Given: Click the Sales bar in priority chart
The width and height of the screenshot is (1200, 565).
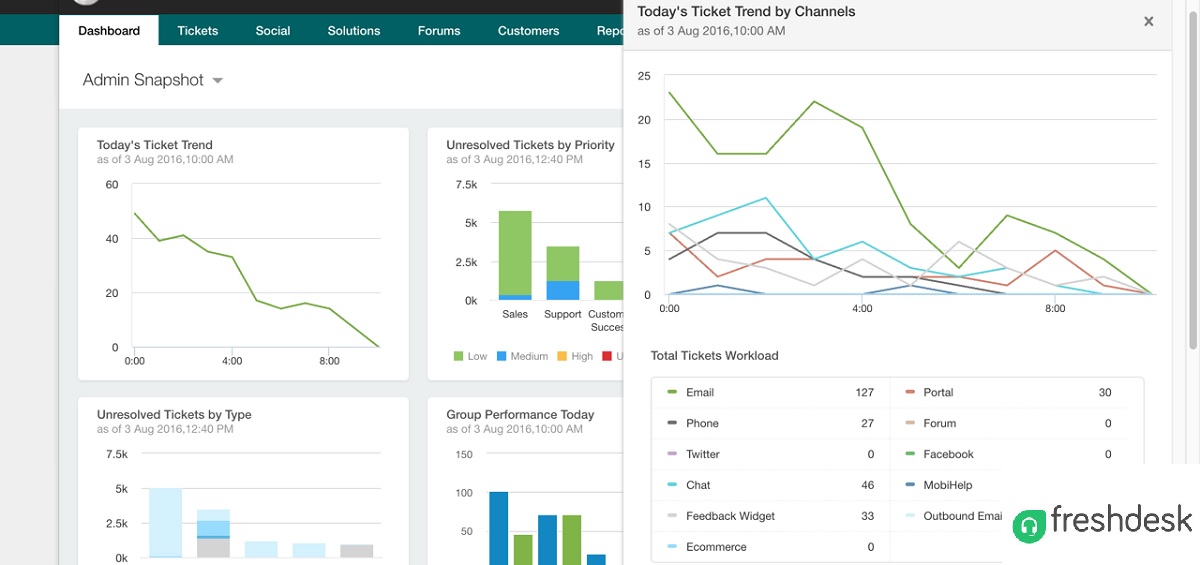Looking at the screenshot, I should tap(515, 255).
